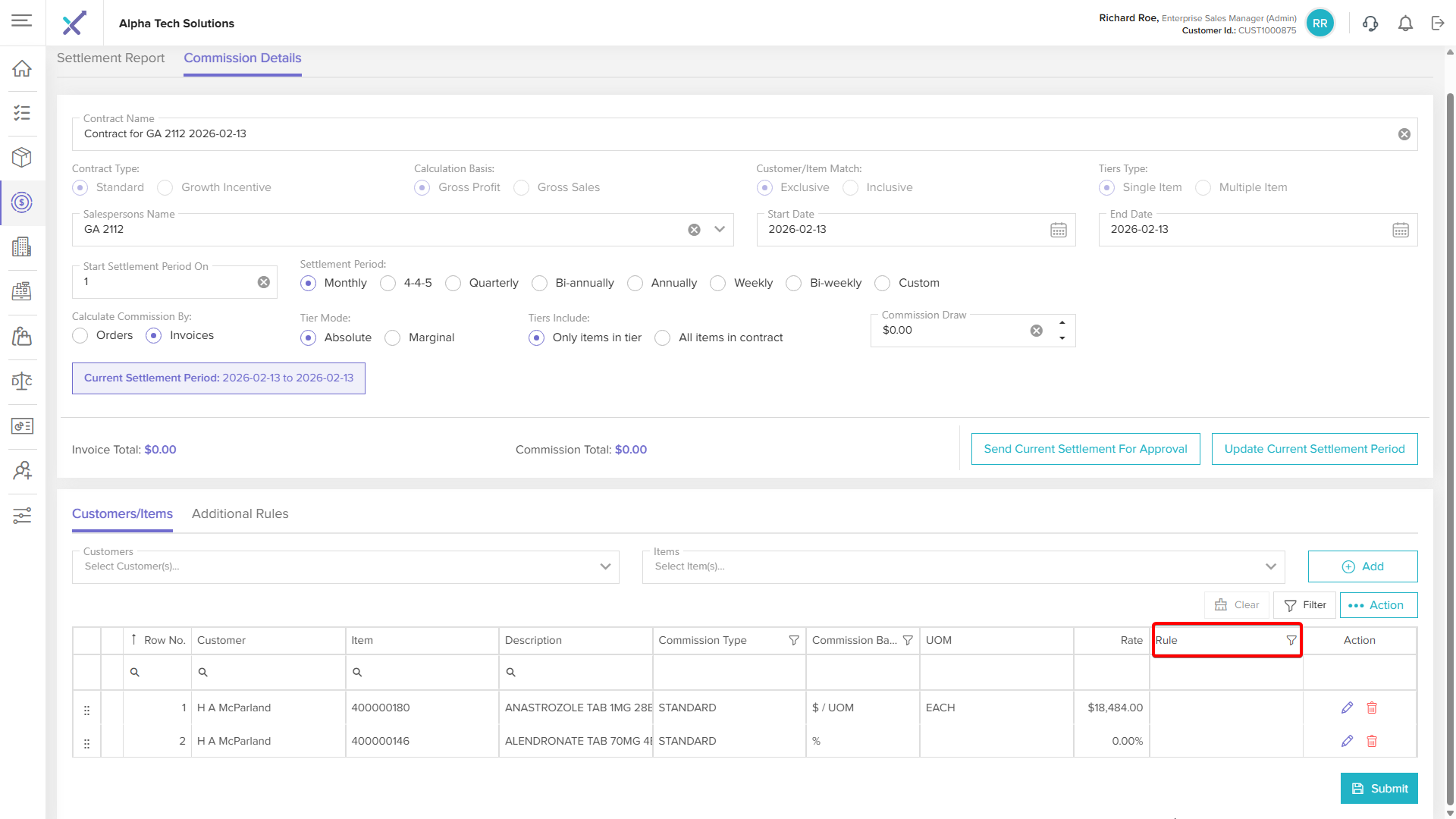The width and height of the screenshot is (1456, 819).
Task: Click Send Current Settlement For Approval
Action: coord(1085,449)
